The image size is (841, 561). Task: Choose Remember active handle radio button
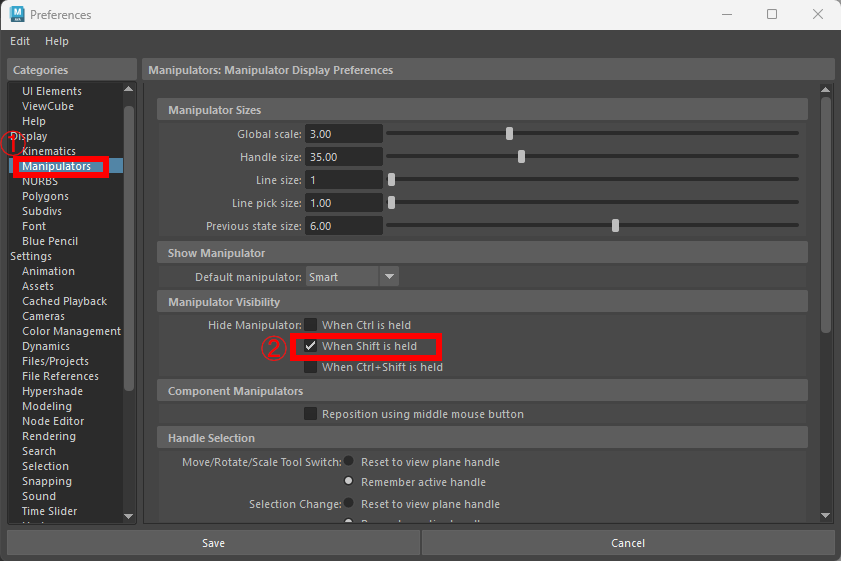tap(349, 482)
